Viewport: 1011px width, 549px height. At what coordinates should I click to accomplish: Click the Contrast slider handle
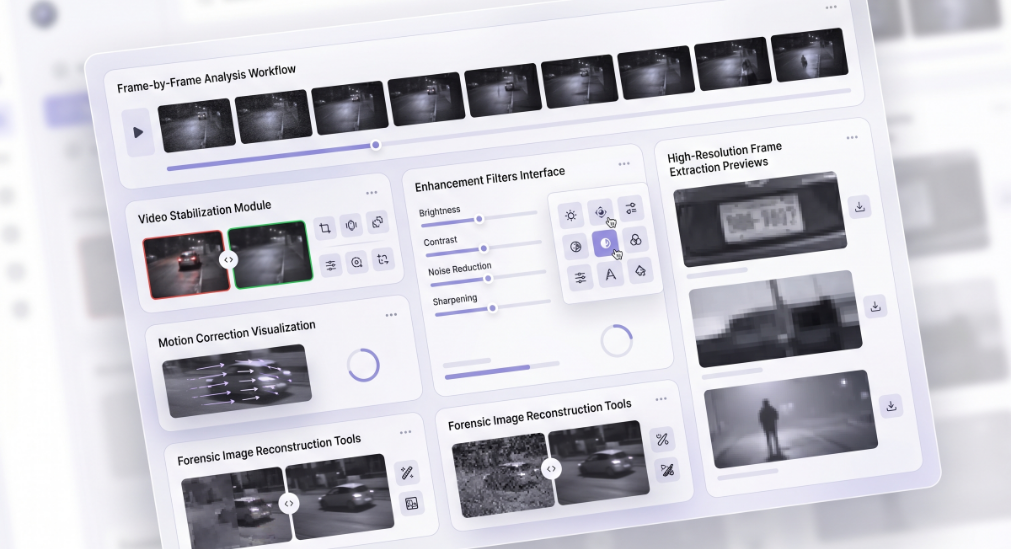pos(484,248)
